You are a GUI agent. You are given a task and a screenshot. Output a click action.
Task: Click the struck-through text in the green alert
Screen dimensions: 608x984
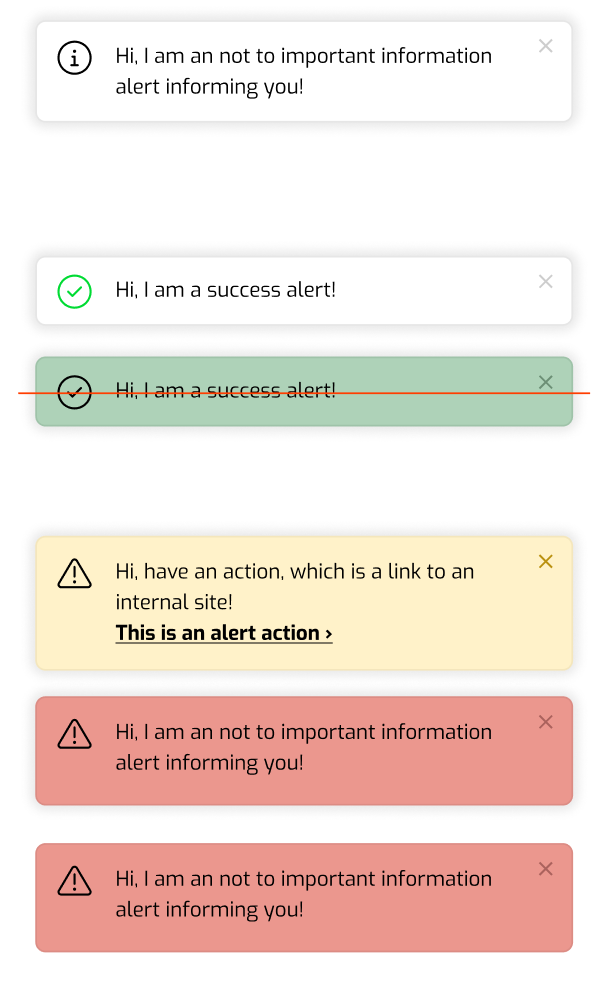(x=225, y=391)
